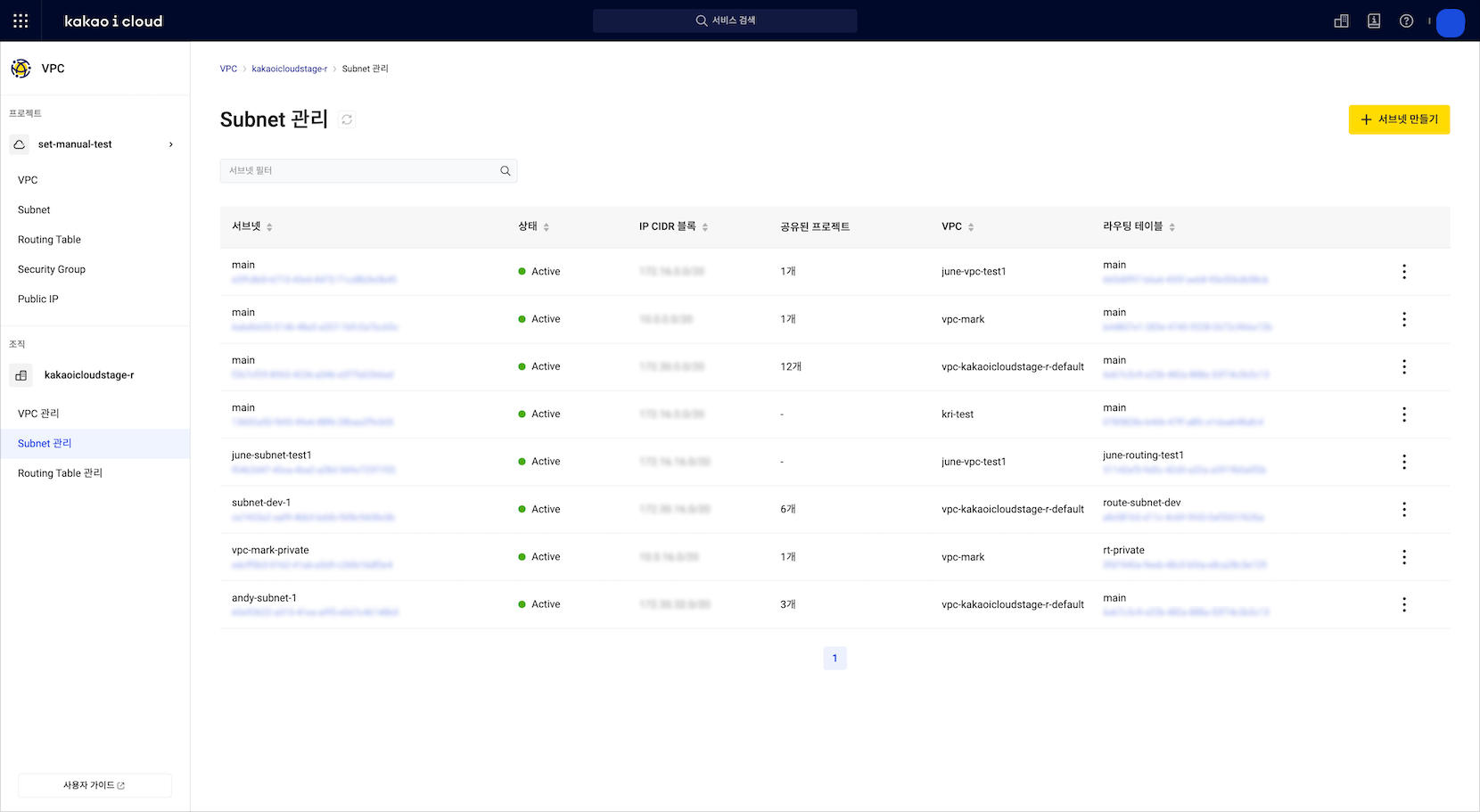Click 3개 shared projects cell
This screenshot has width=1480, height=812.
[x=788, y=604]
